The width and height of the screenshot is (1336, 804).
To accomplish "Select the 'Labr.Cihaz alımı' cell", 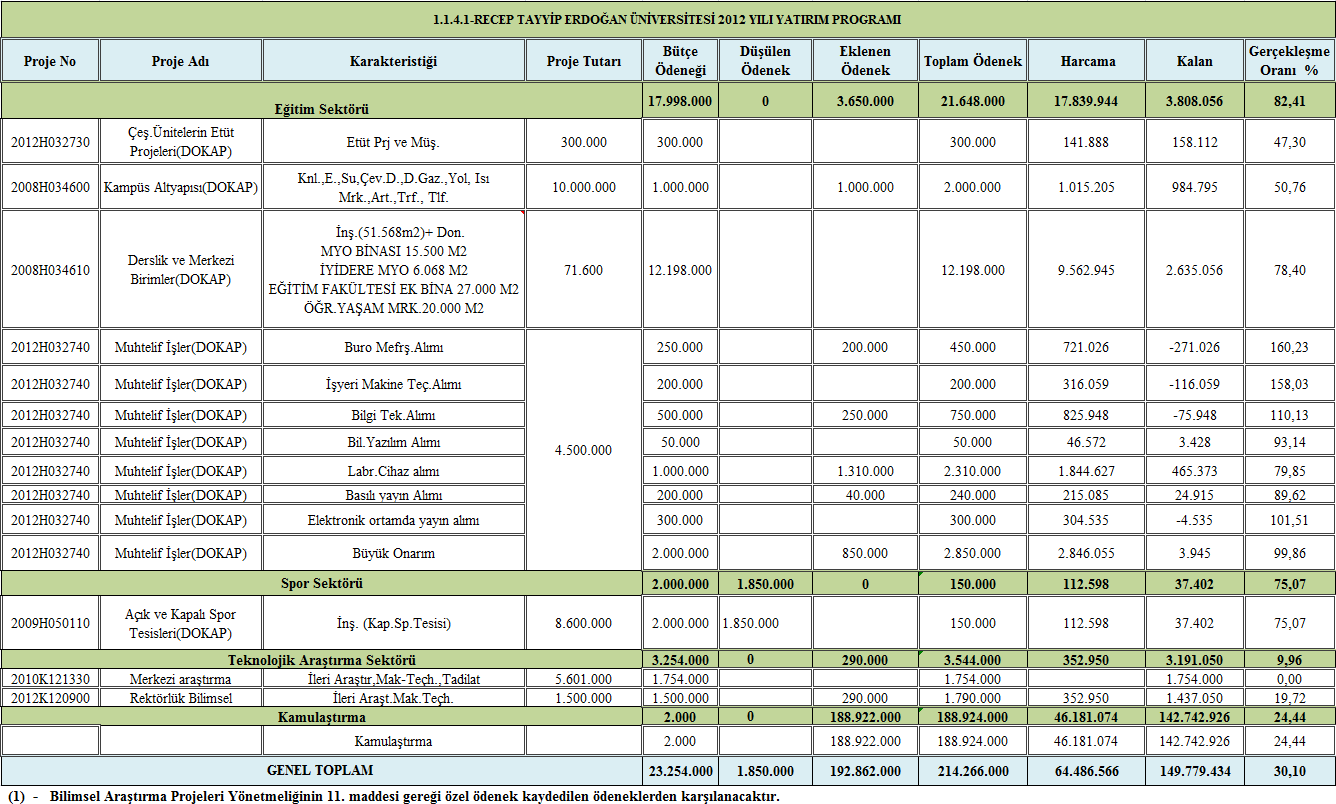I will click(393, 471).
